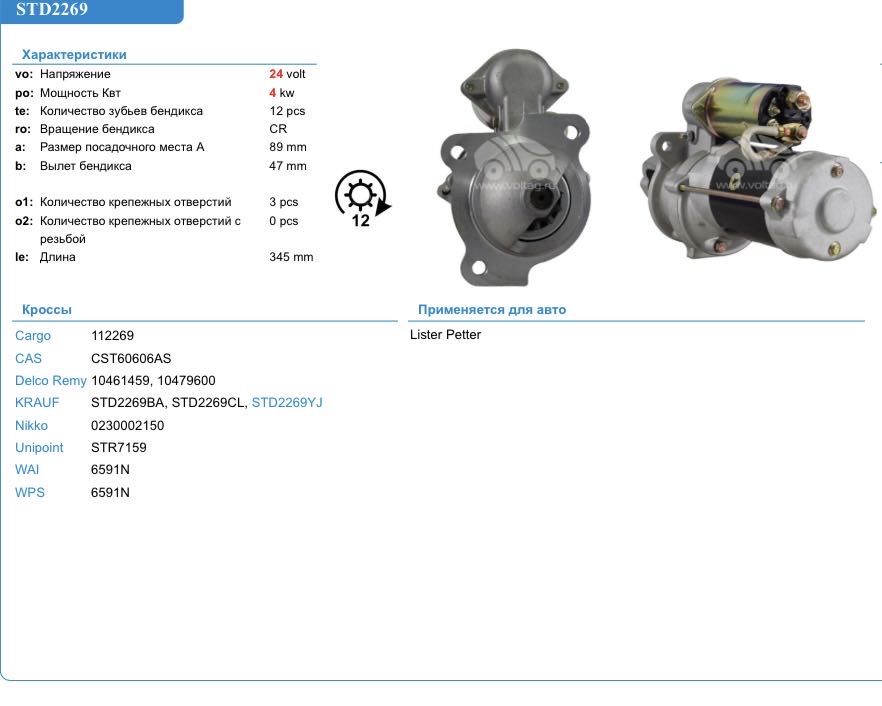882x706 pixels.
Task: Click the Nikko number 0230002150
Action: [127, 425]
